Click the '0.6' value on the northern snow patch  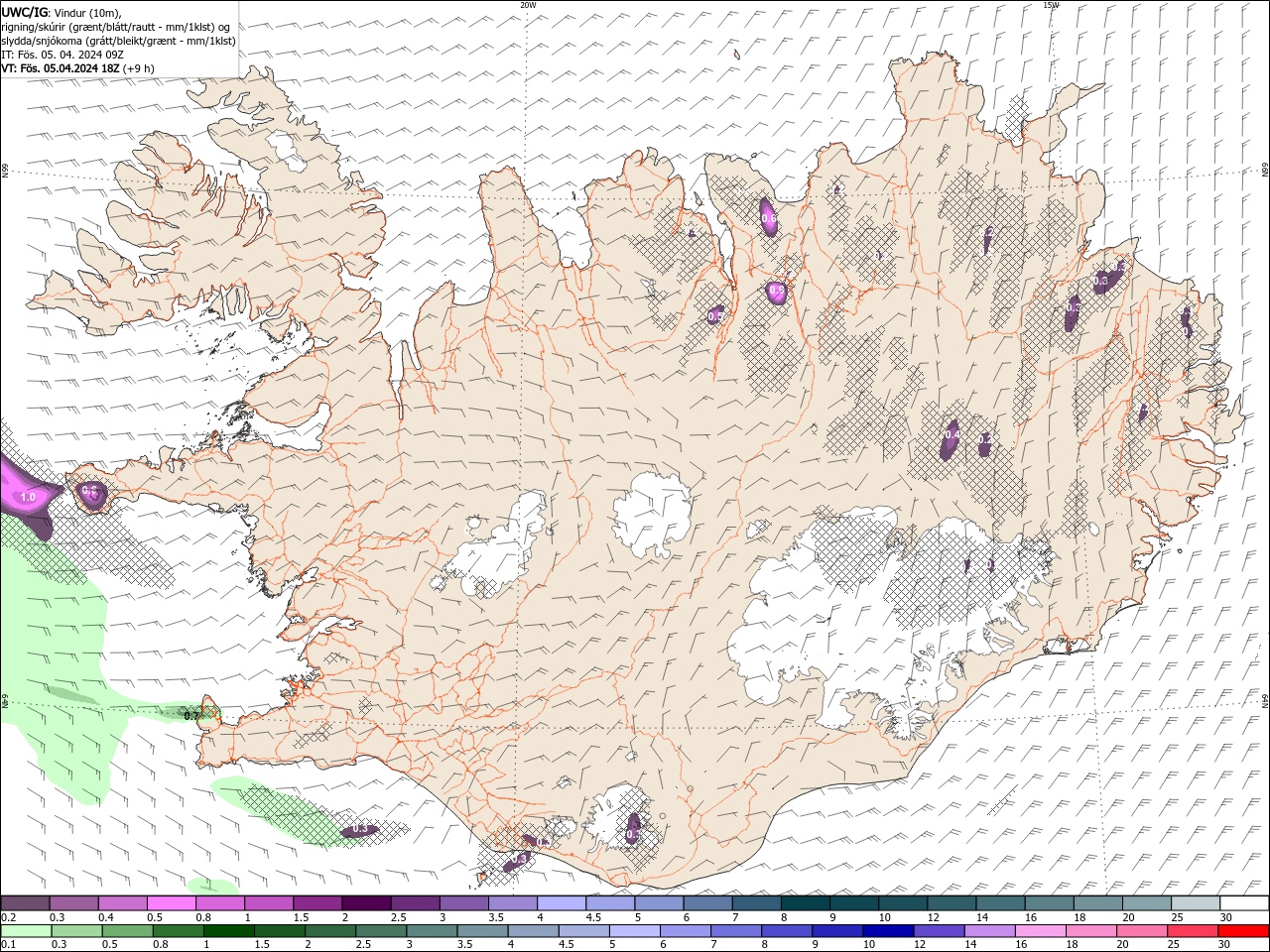click(x=768, y=217)
